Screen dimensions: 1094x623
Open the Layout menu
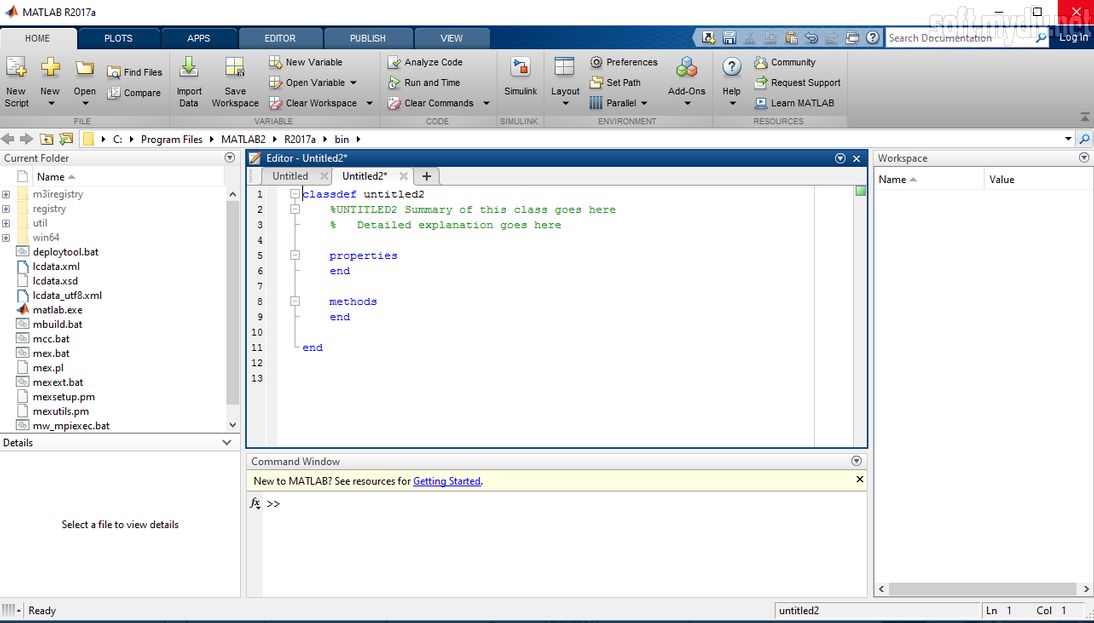pos(565,80)
